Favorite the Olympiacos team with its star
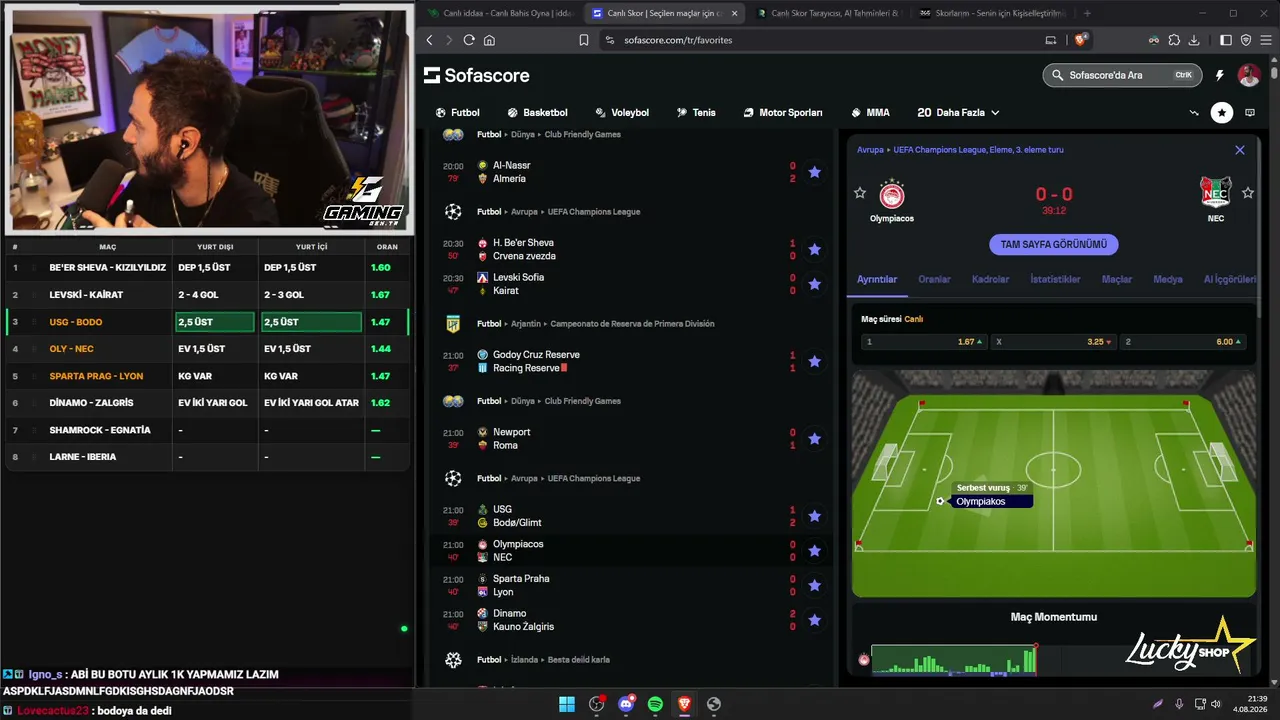The width and height of the screenshot is (1280, 720). [x=860, y=193]
